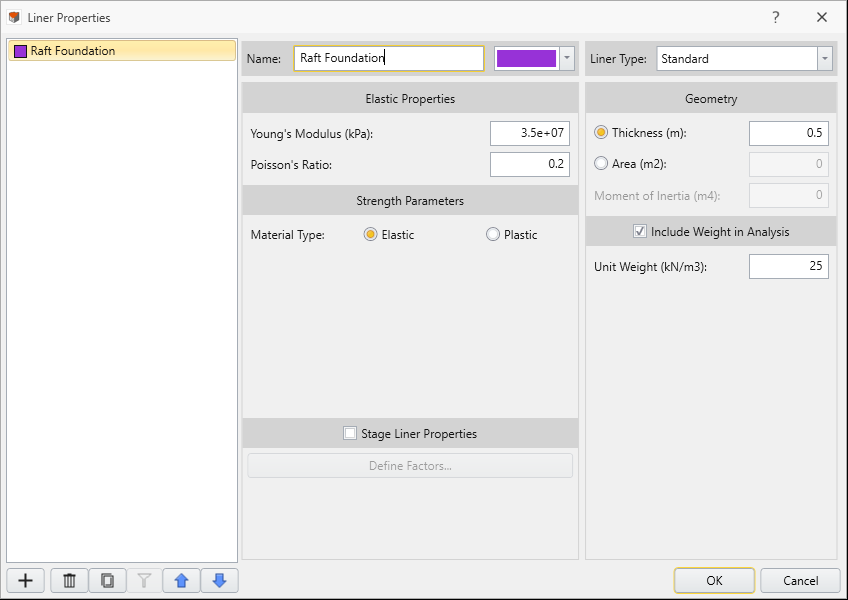Click the Poisson's Ratio label
Screen dimensions: 848x600
coord(291,164)
